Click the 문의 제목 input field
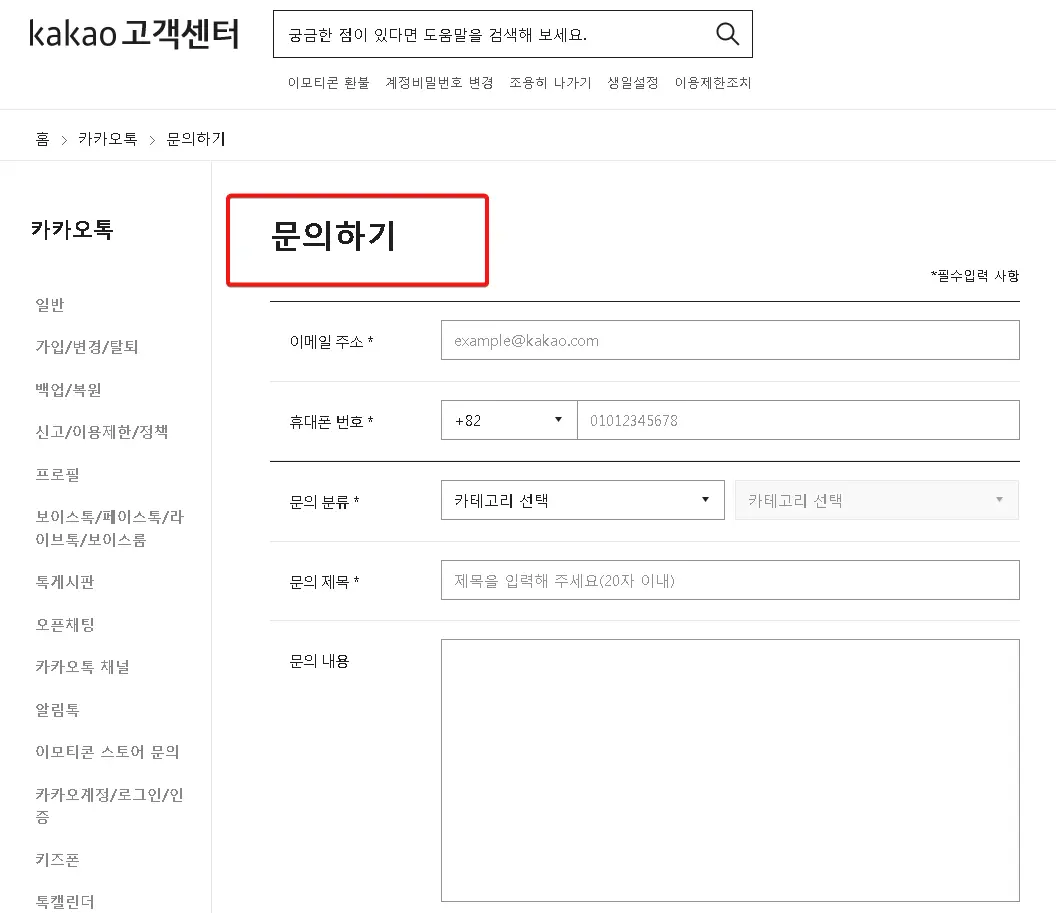Viewport: 1056px width, 913px height. pyautogui.click(x=730, y=580)
